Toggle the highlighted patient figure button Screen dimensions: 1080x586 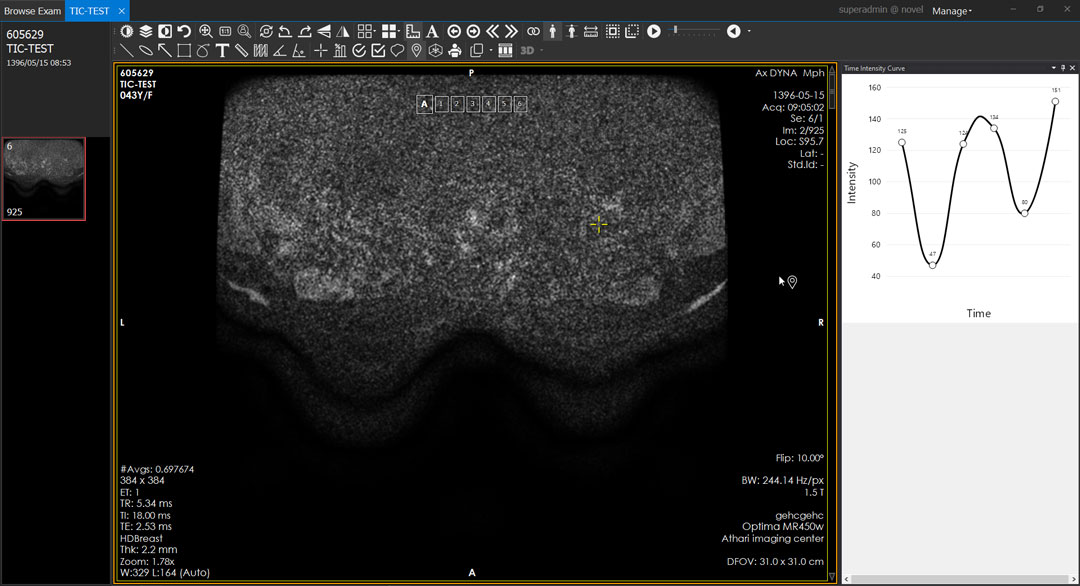(x=552, y=31)
